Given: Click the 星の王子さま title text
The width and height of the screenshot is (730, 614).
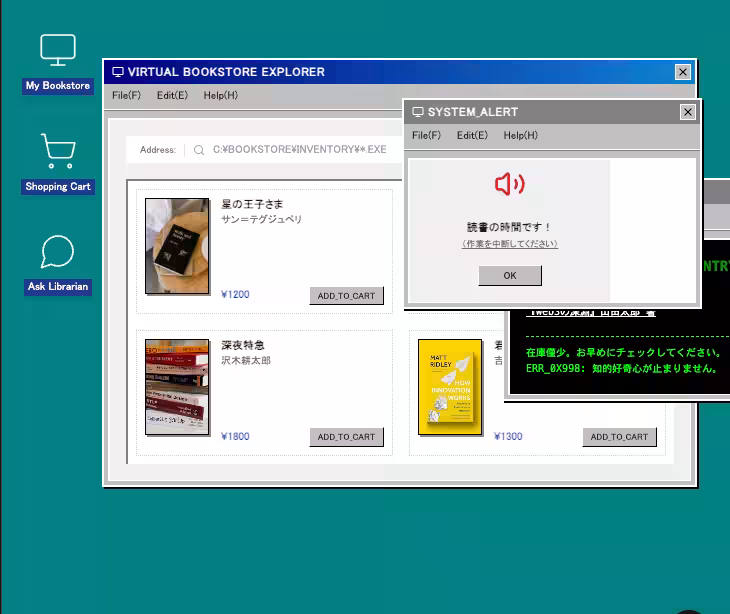Looking at the screenshot, I should tap(252, 204).
